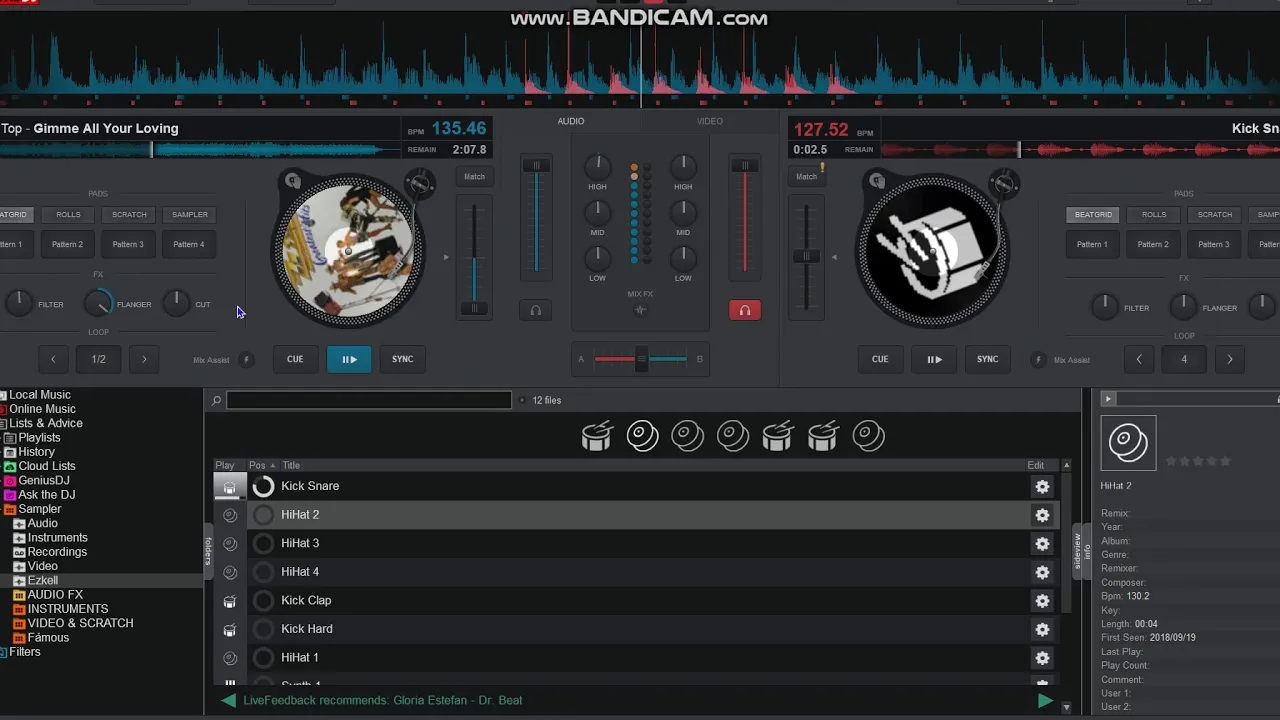The image size is (1280, 720).
Task: Click the HiHat 2 cover art in info panel
Action: click(x=1128, y=442)
